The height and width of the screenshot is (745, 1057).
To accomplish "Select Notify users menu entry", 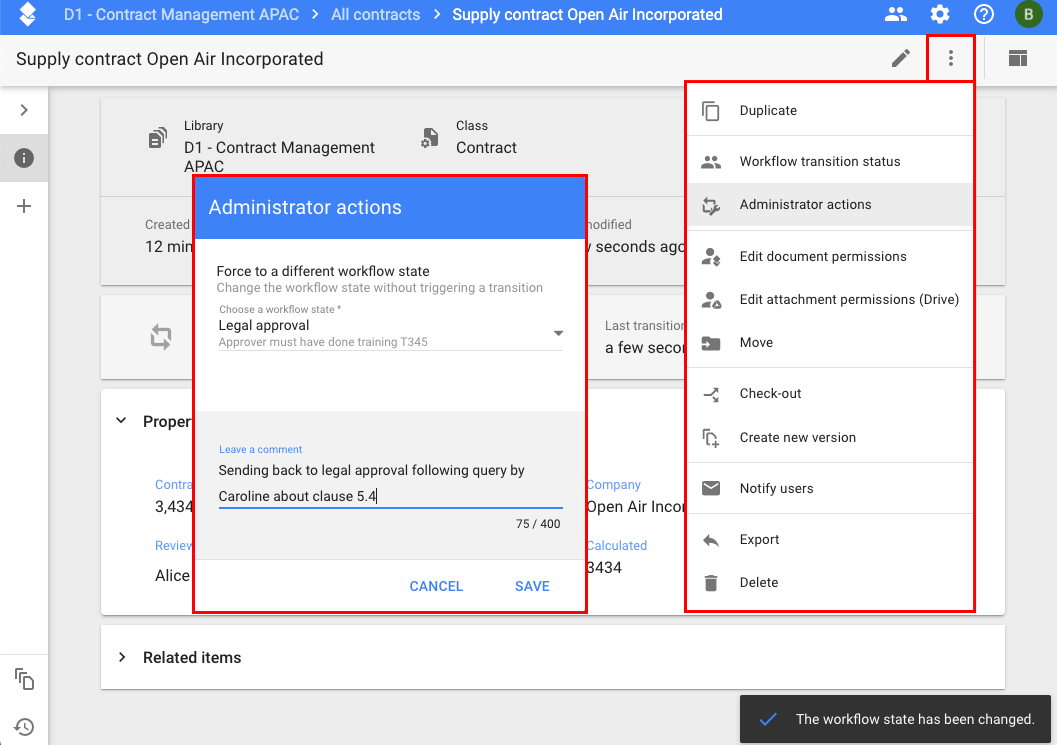I will click(x=829, y=489).
